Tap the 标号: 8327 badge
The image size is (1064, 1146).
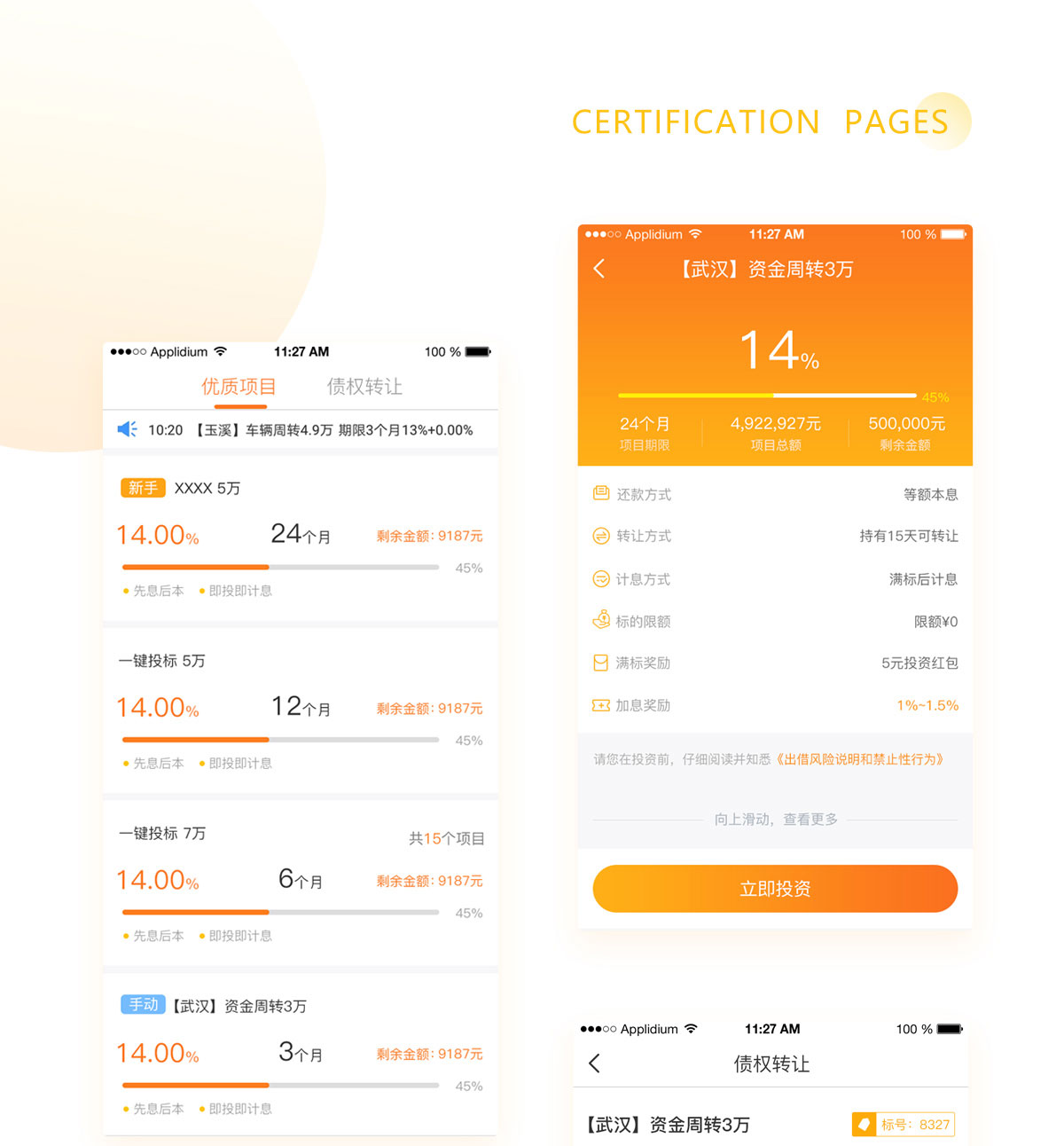tap(903, 1125)
